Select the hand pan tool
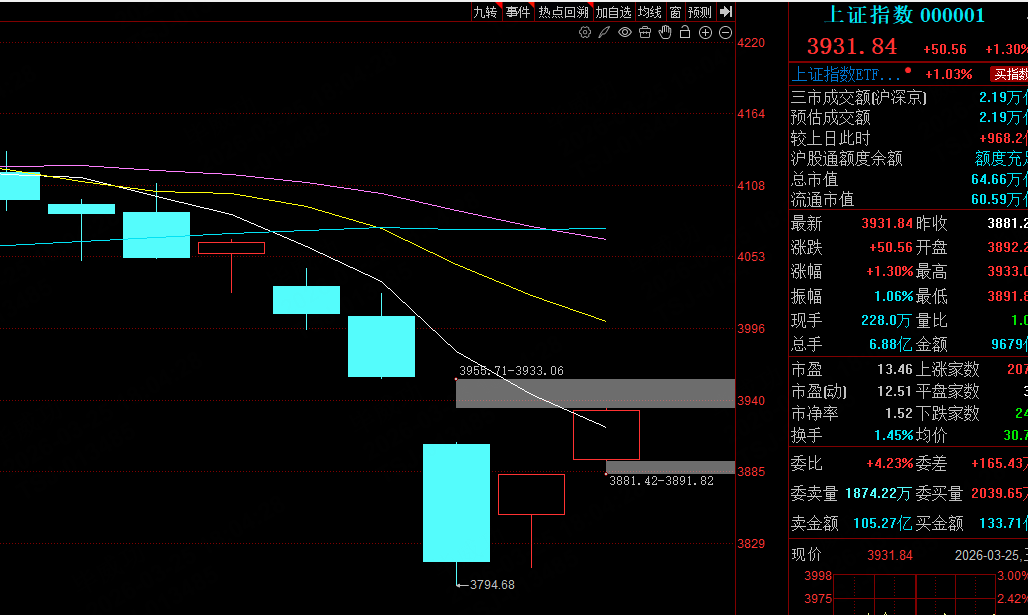This screenshot has height=615, width=1028. 665,32
